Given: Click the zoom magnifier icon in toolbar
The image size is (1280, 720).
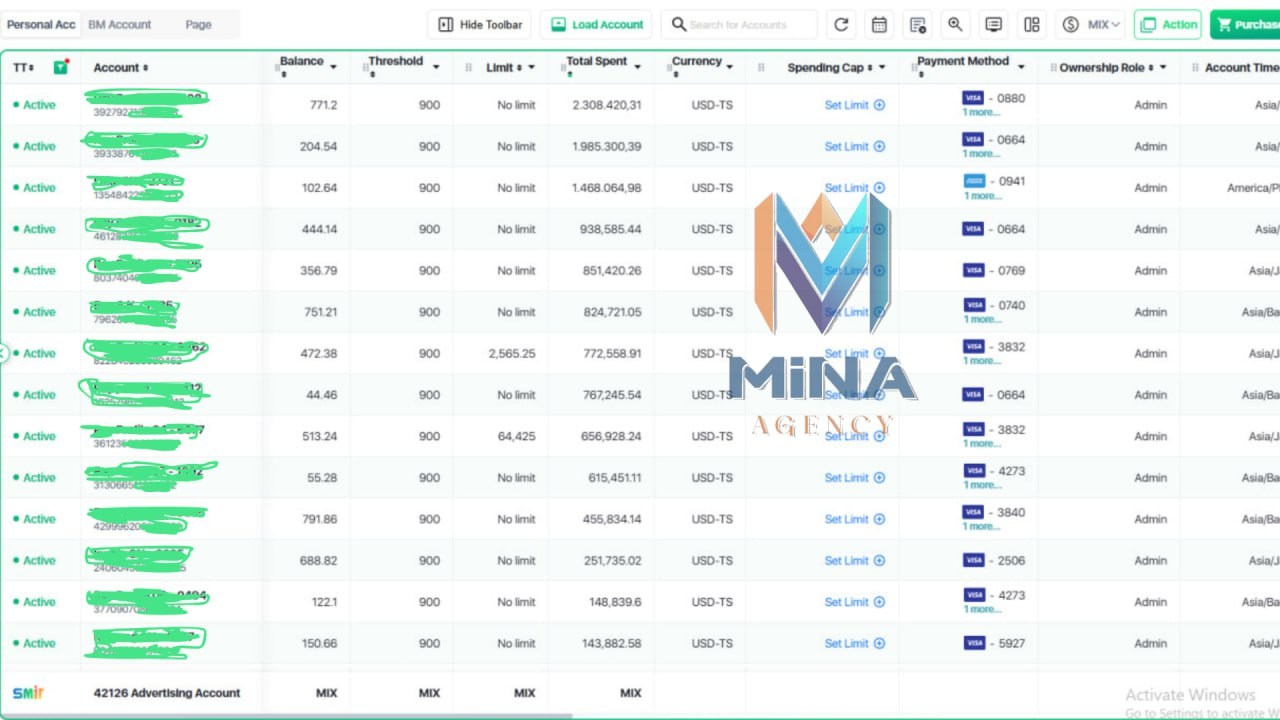Looking at the screenshot, I should coord(956,25).
